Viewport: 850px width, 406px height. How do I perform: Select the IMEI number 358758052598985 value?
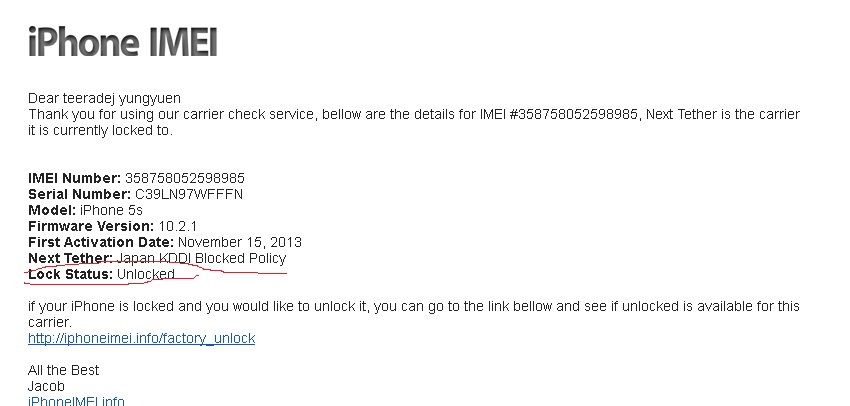[185, 178]
